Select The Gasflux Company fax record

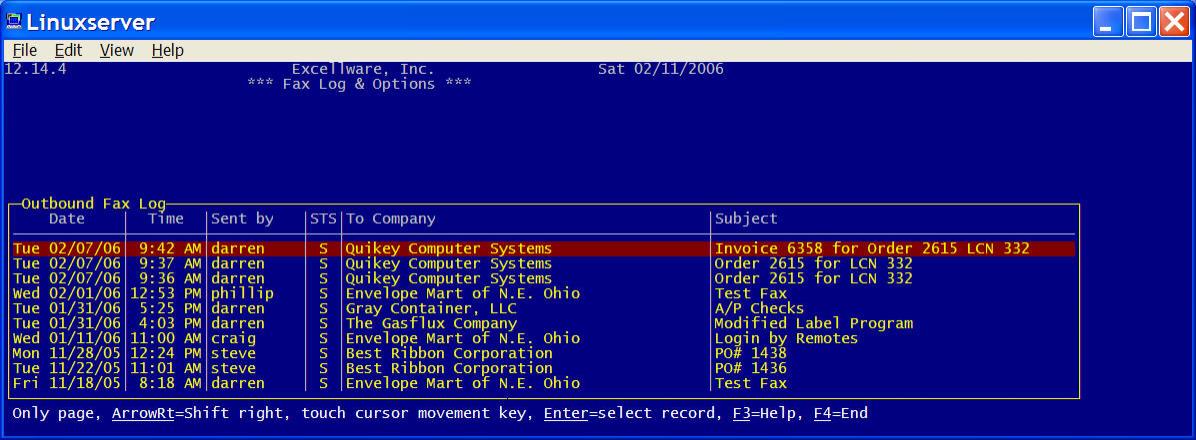431,324
